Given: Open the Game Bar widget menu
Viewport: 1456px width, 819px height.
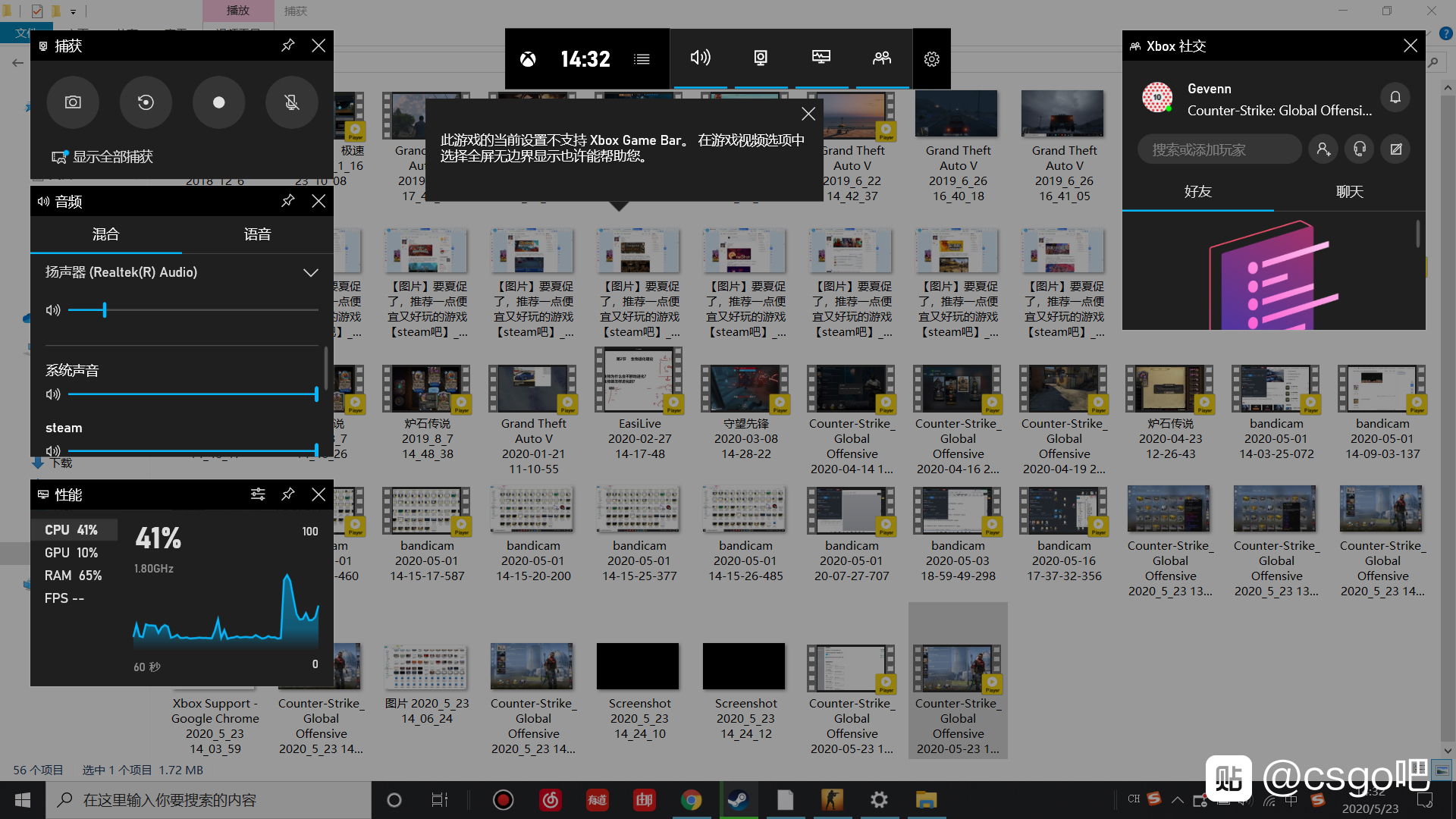Looking at the screenshot, I should [642, 58].
